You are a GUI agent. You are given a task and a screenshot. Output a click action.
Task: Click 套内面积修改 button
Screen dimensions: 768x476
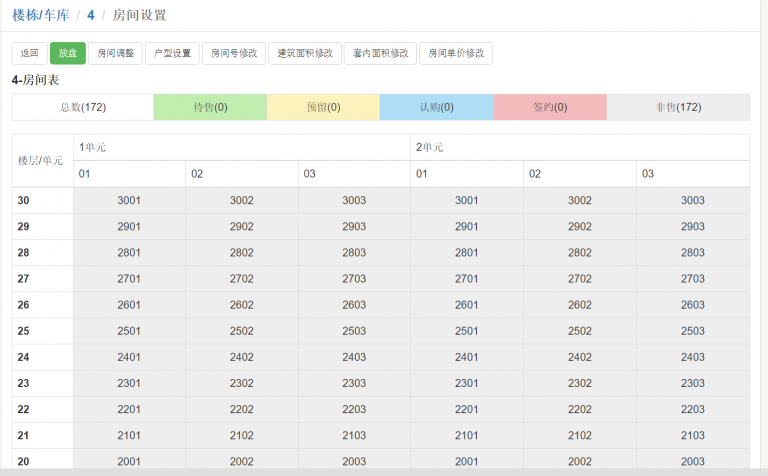[379, 54]
